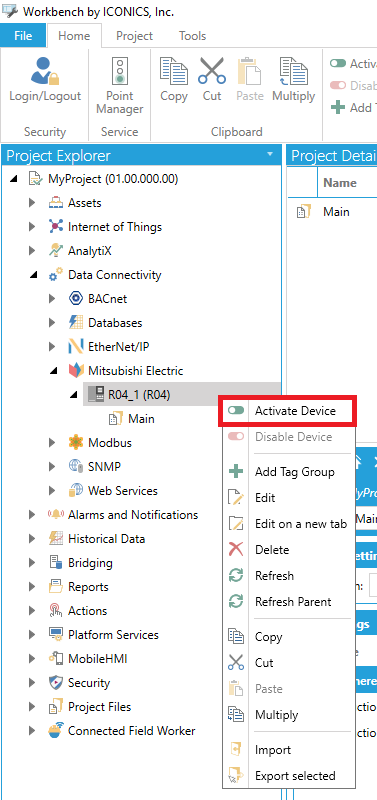Open the Point Manager service
The height and width of the screenshot is (800, 377).
120,86
